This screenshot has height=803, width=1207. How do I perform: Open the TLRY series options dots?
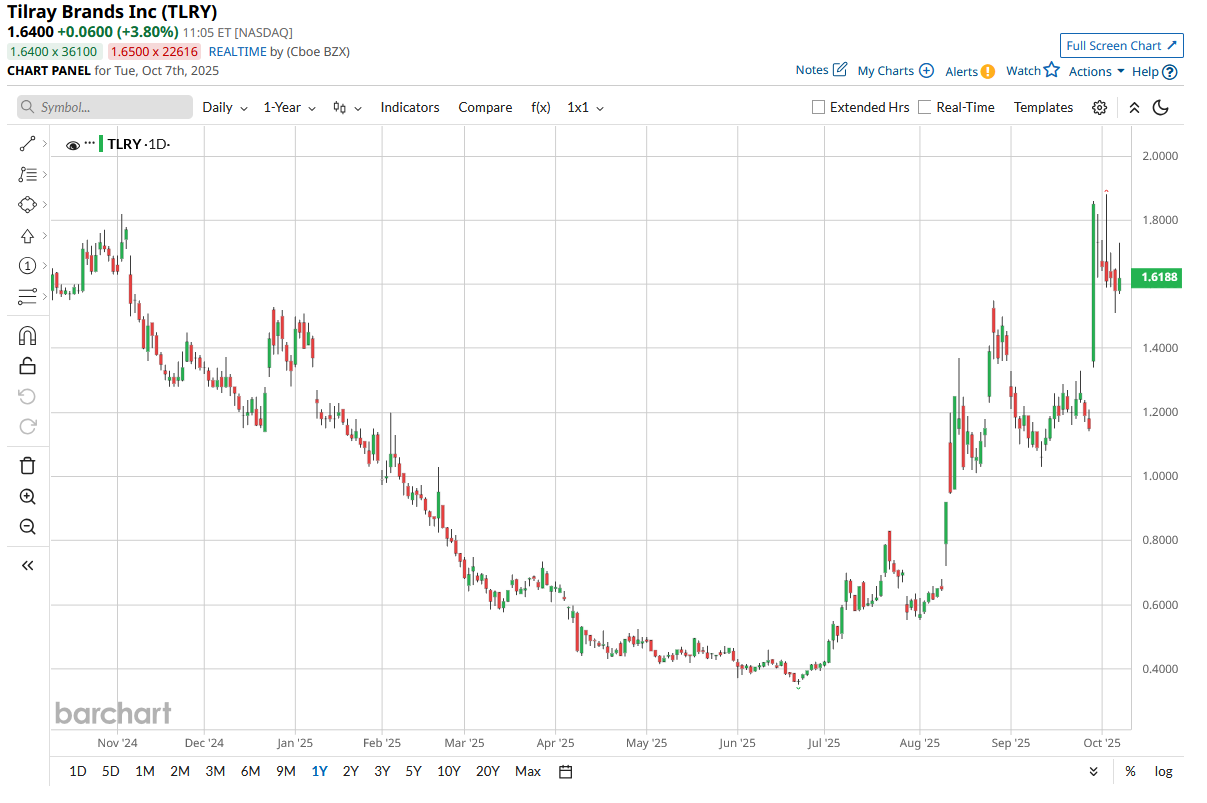pos(89,144)
